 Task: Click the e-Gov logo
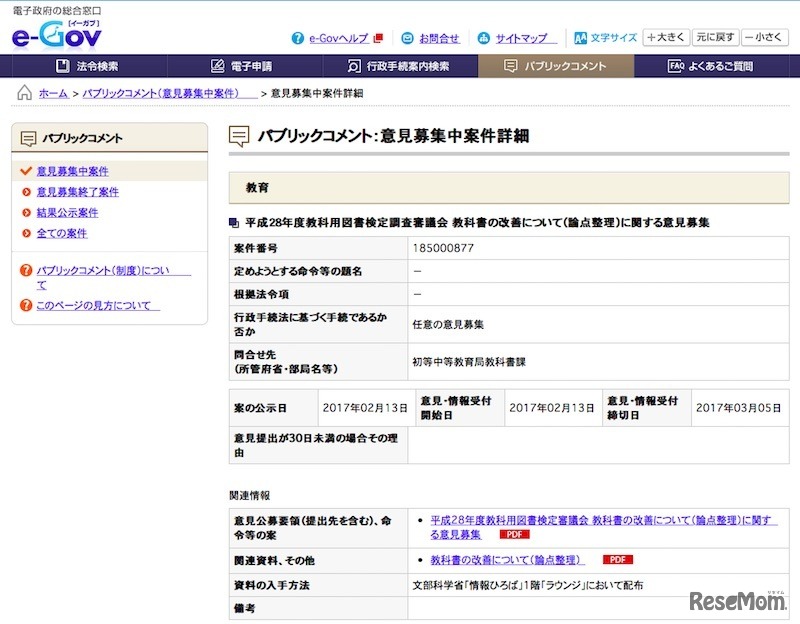tap(56, 36)
